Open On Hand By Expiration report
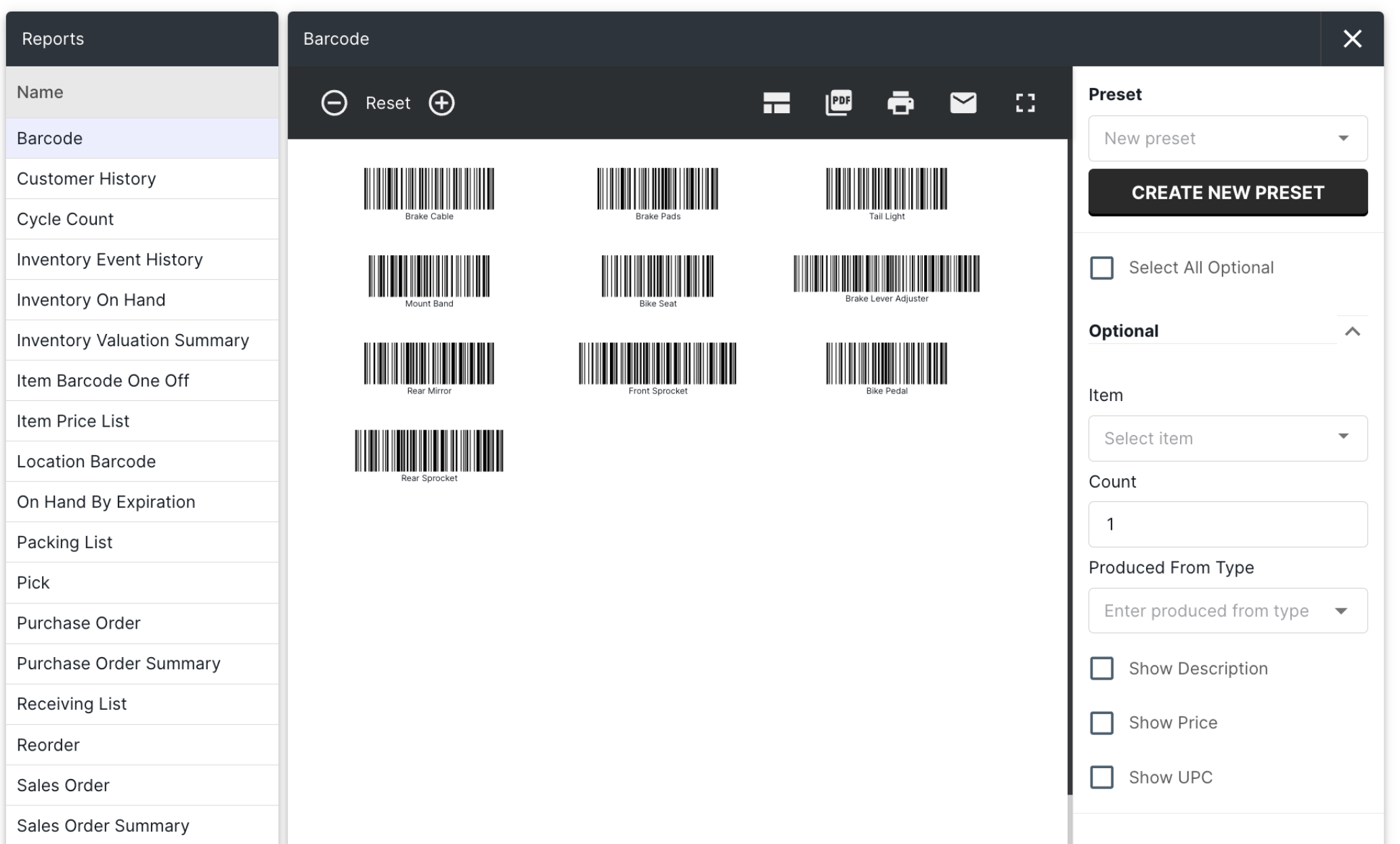1400x844 pixels. [x=142, y=502]
